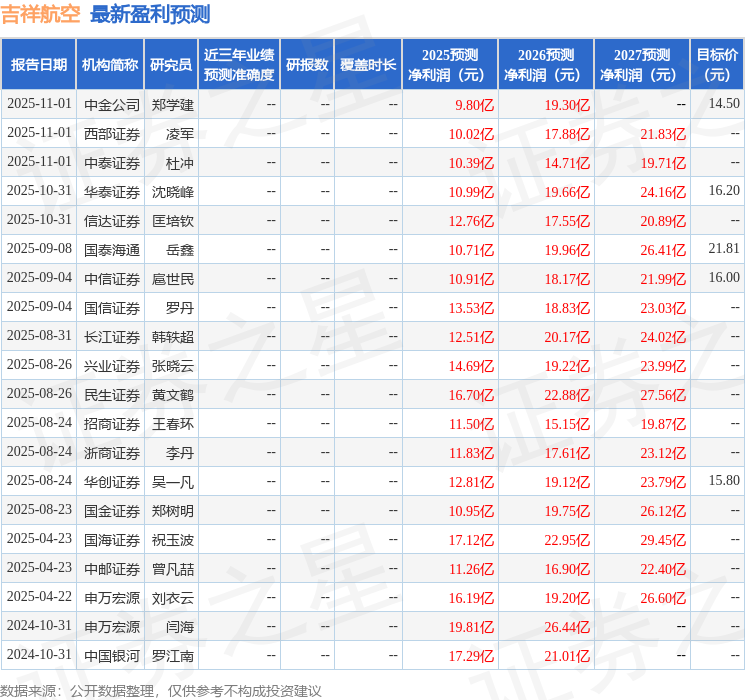
Task: Select the 信达证券 institution cell
Action: point(112,221)
